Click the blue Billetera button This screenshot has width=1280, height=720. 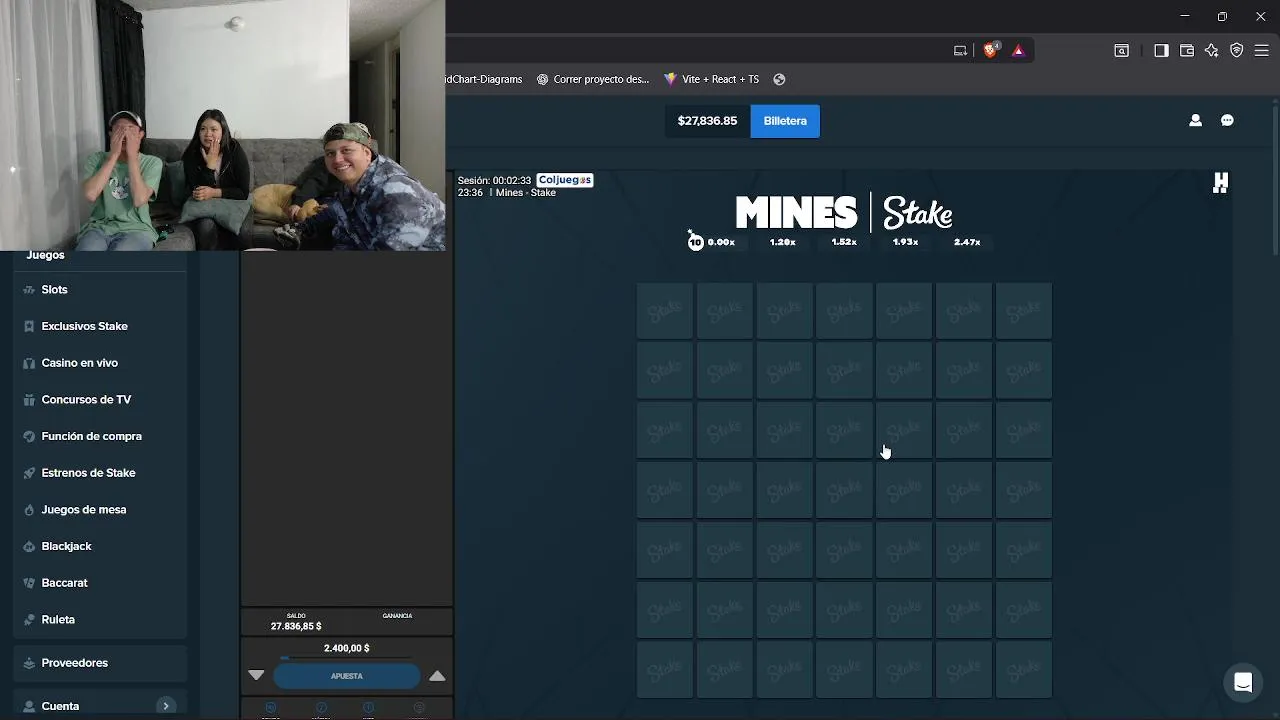pos(785,121)
